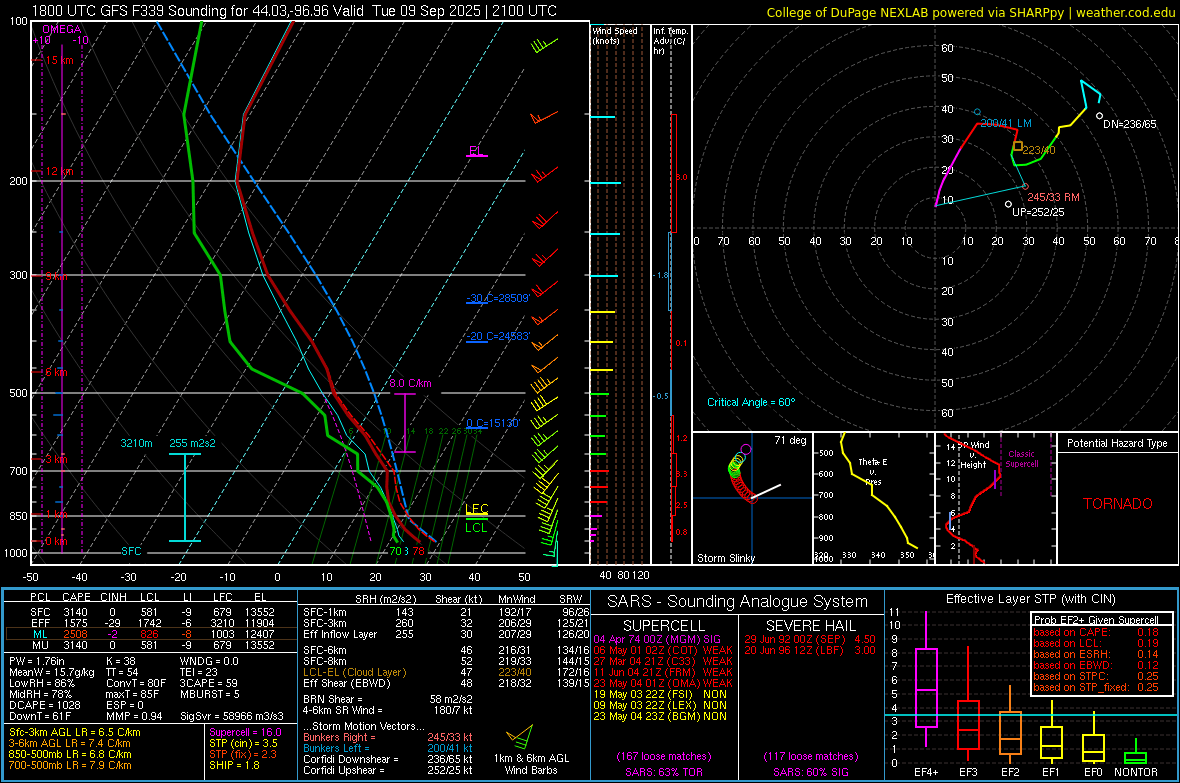Select the SFC parcel row CAPE value 3140
Image resolution: width=1180 pixels, height=783 pixels.
75,612
